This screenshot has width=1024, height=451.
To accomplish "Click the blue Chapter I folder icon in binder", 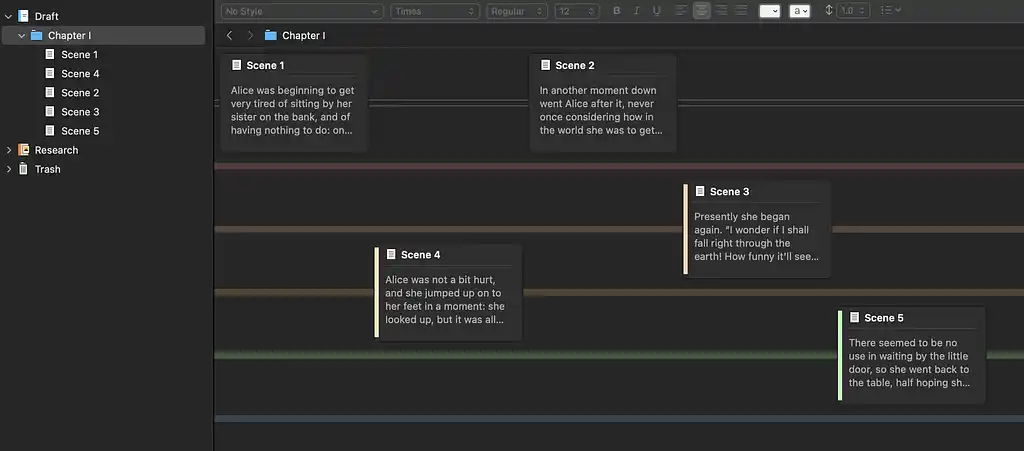I will tap(37, 35).
